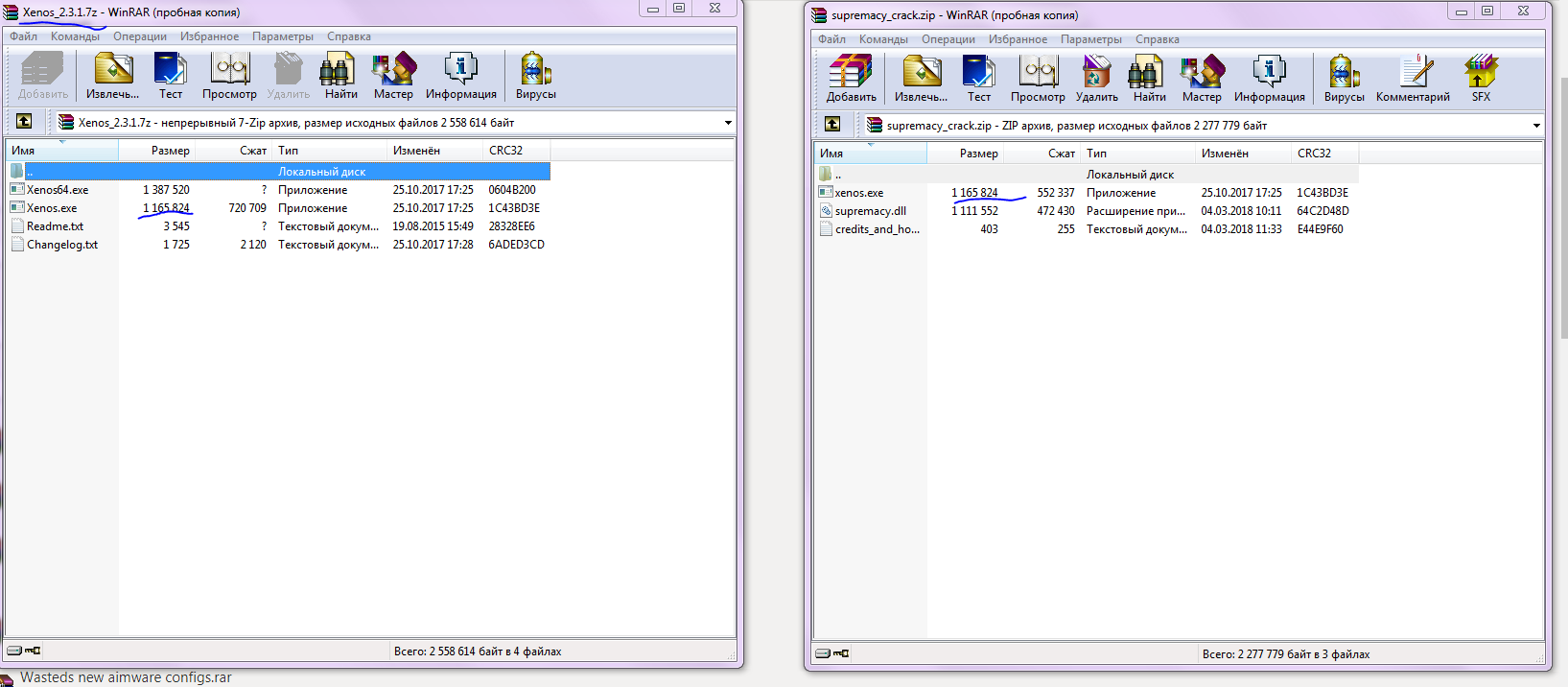Open Справка menu in supremacy_crack.zip window
Screen dimensions: 1568x687
click(1158, 39)
